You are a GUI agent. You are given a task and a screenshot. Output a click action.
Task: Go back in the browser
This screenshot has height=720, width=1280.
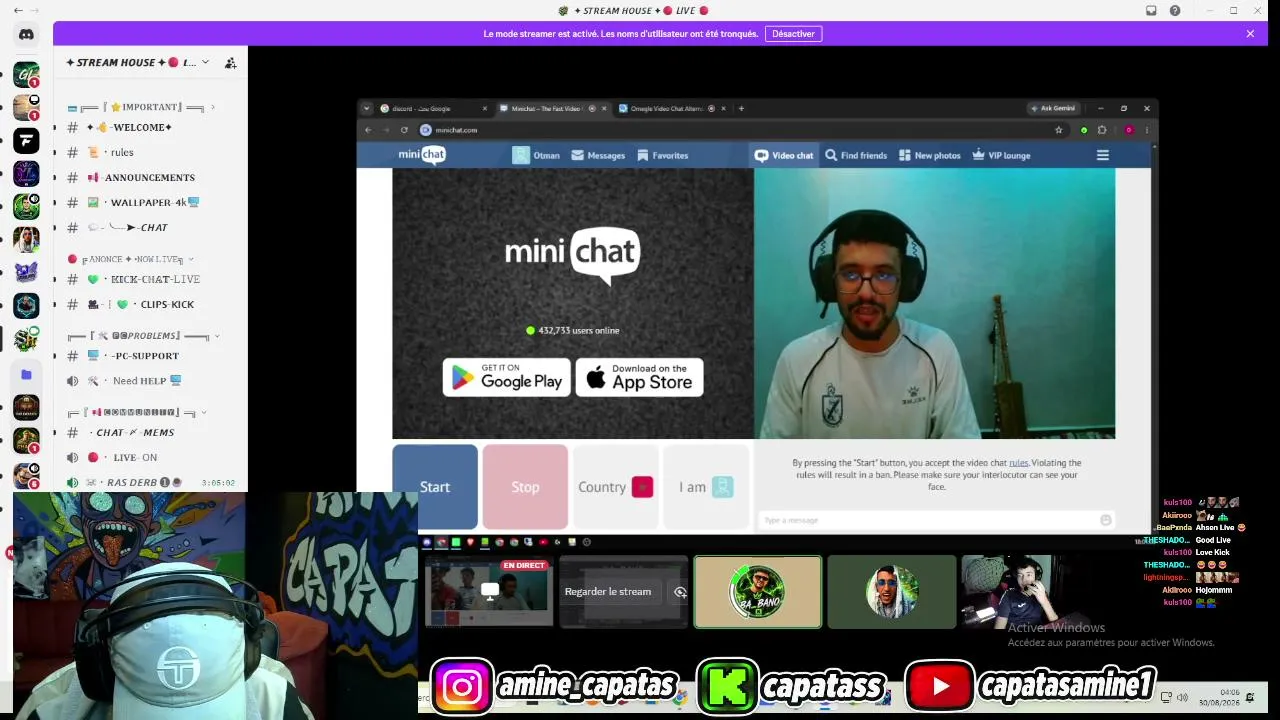pos(368,130)
